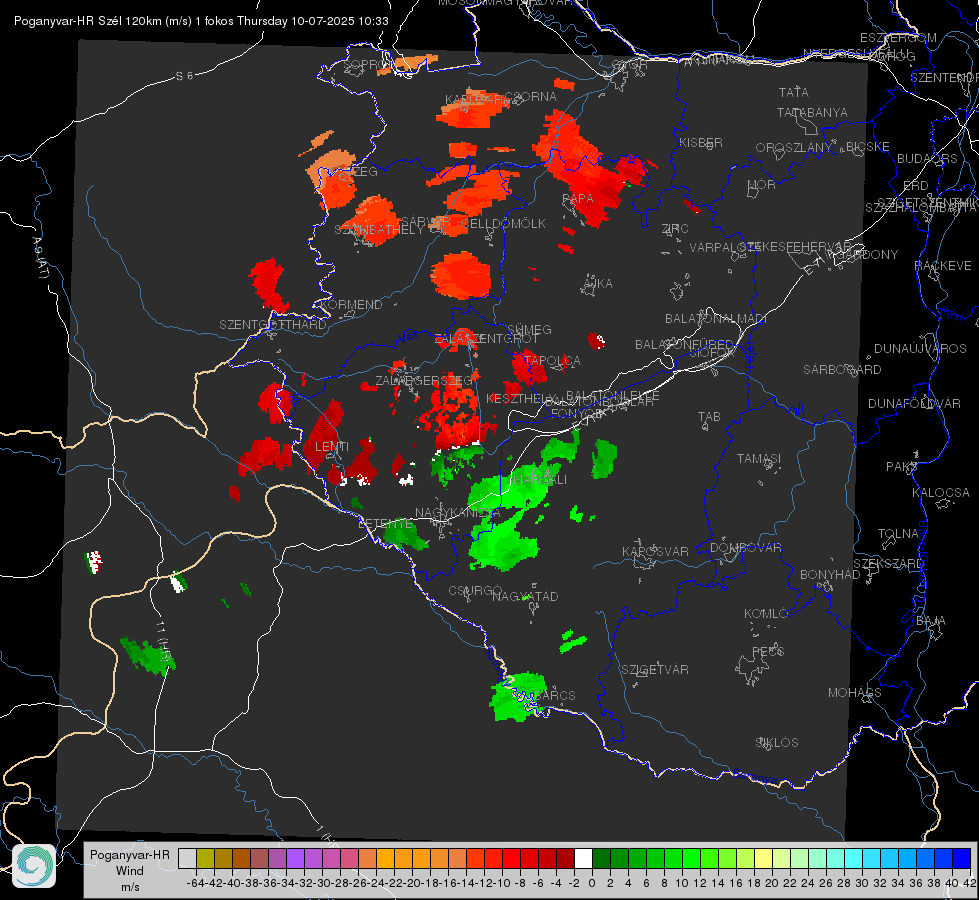Click the TOLNA city label
Image resolution: width=979 pixels, height=900 pixels.
point(898,533)
